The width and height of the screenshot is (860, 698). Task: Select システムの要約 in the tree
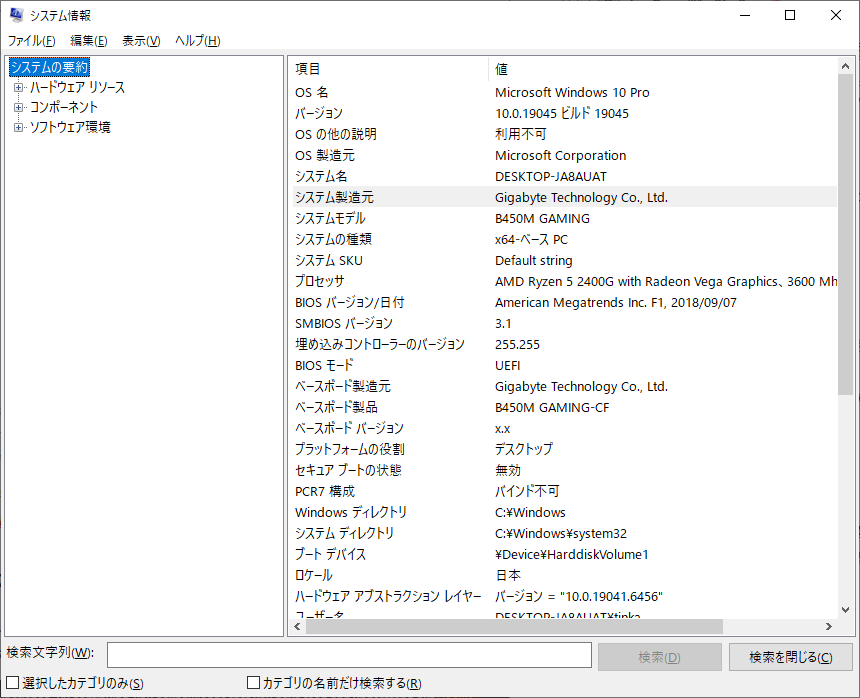tap(49, 67)
